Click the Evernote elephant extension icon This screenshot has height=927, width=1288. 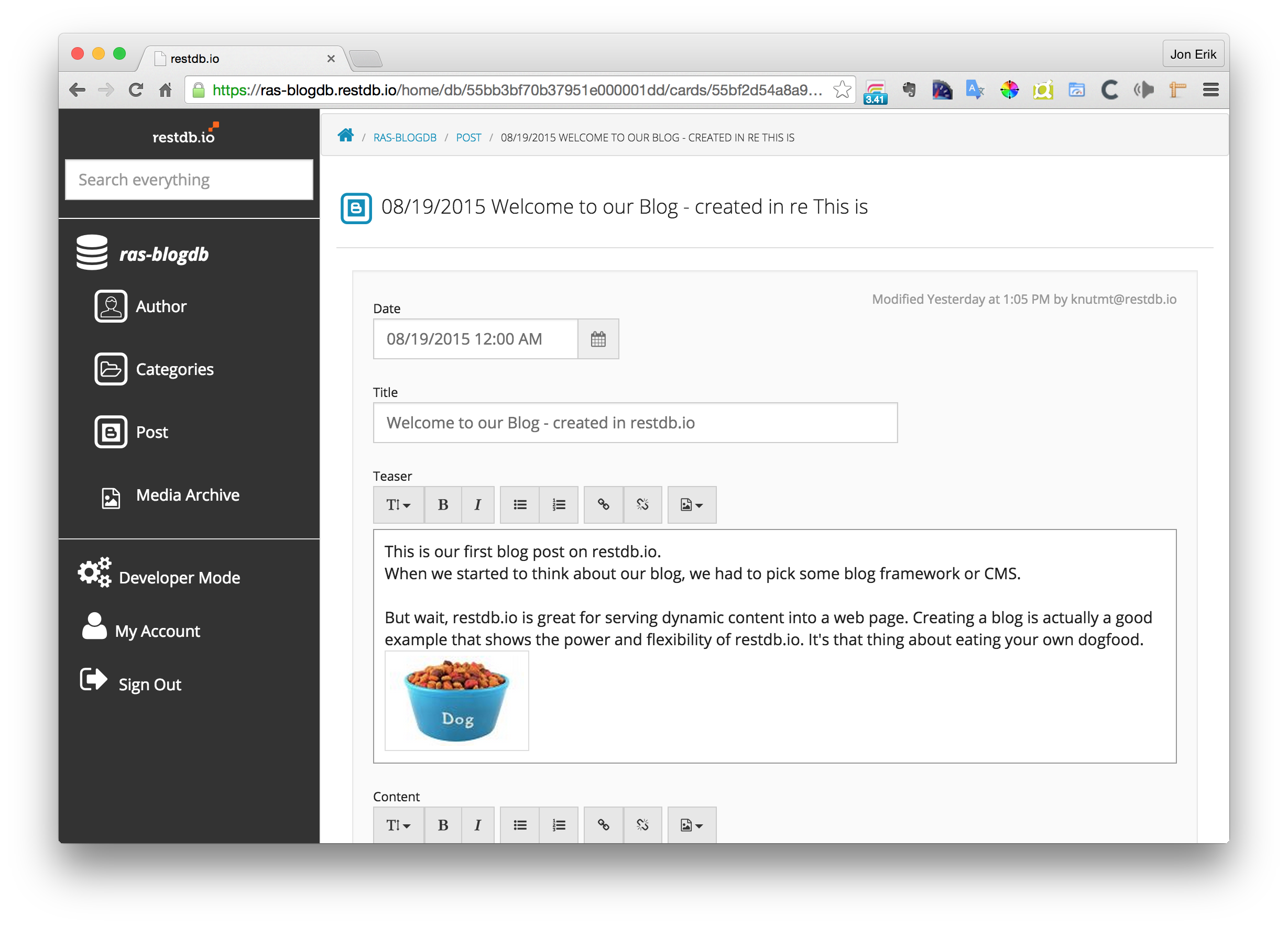tap(909, 90)
